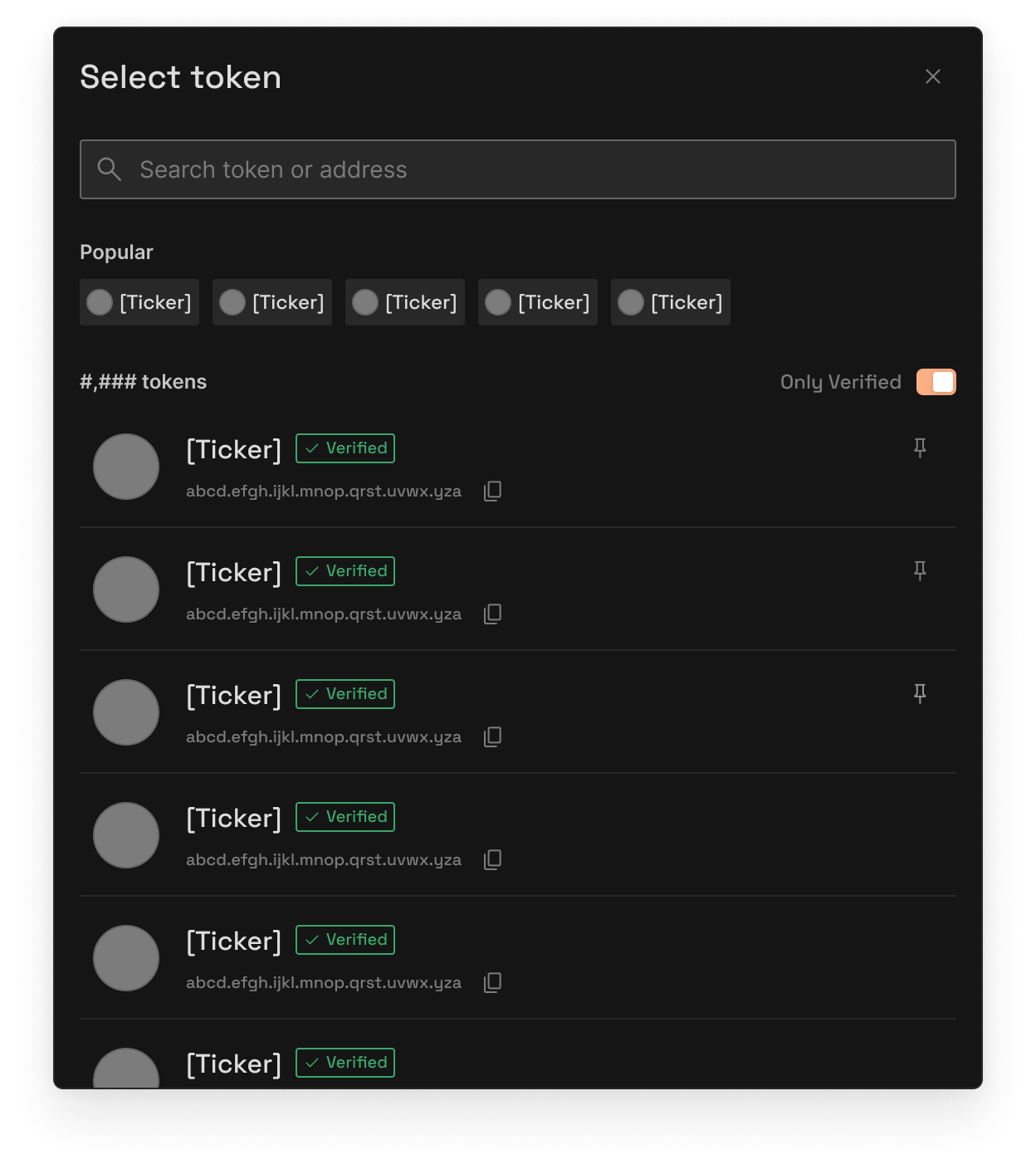1036x1169 pixels.
Task: Copy the first token's address
Action: (492, 491)
